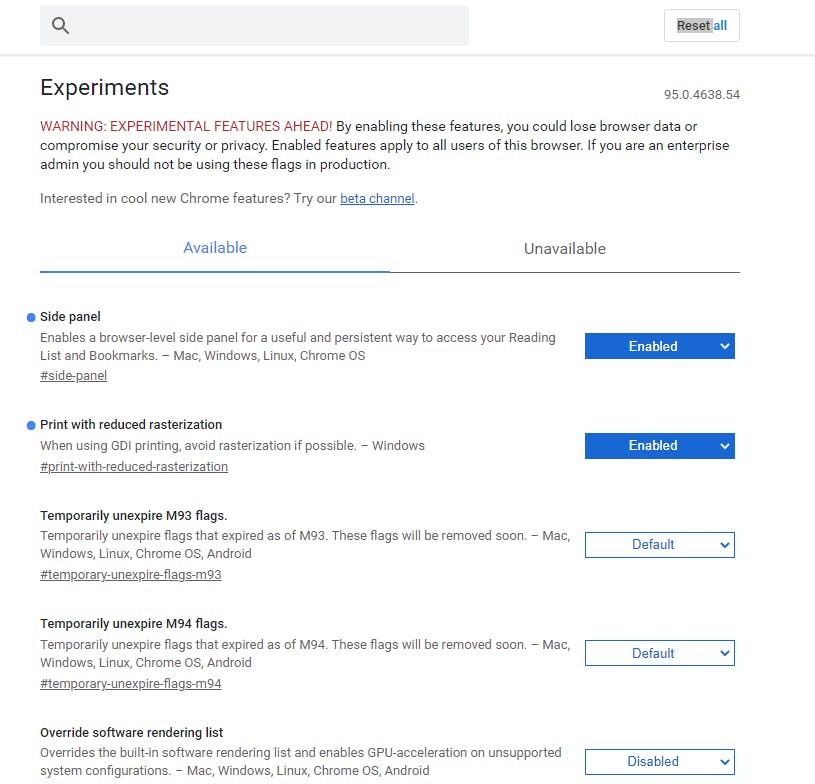Open the #temporary-unexpire-flags-m93 link
This screenshot has width=815, height=784.
131,575
